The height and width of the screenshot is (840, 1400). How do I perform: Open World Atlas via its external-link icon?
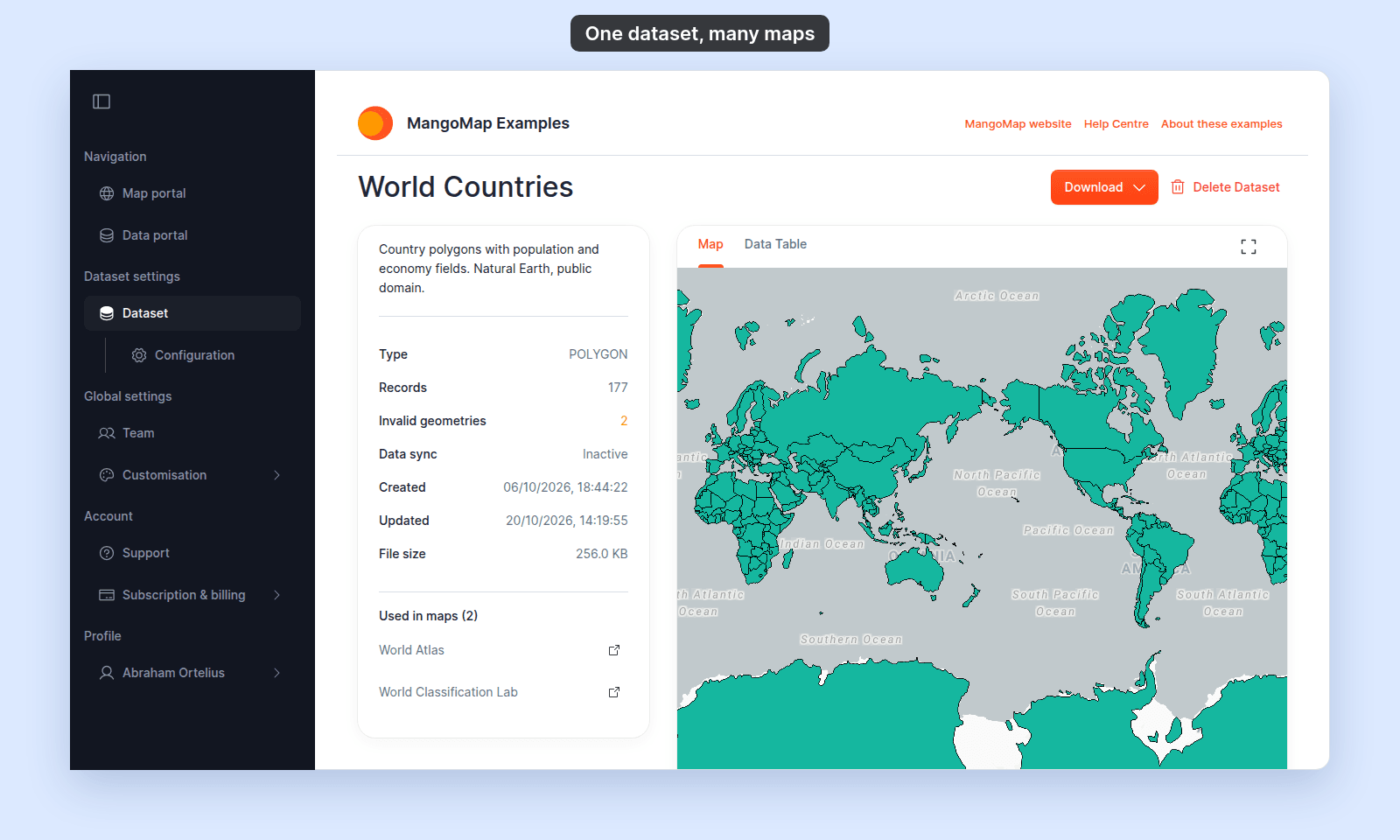click(614, 650)
